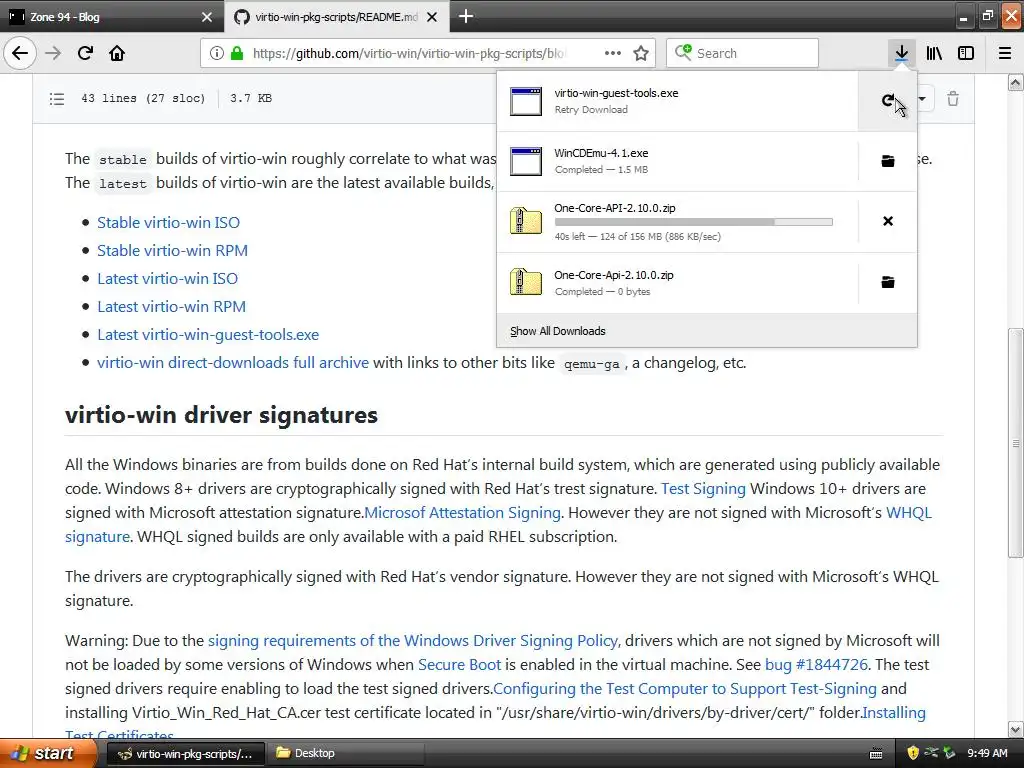Open virtio-win direct-downloads full archive link

click(x=233, y=363)
